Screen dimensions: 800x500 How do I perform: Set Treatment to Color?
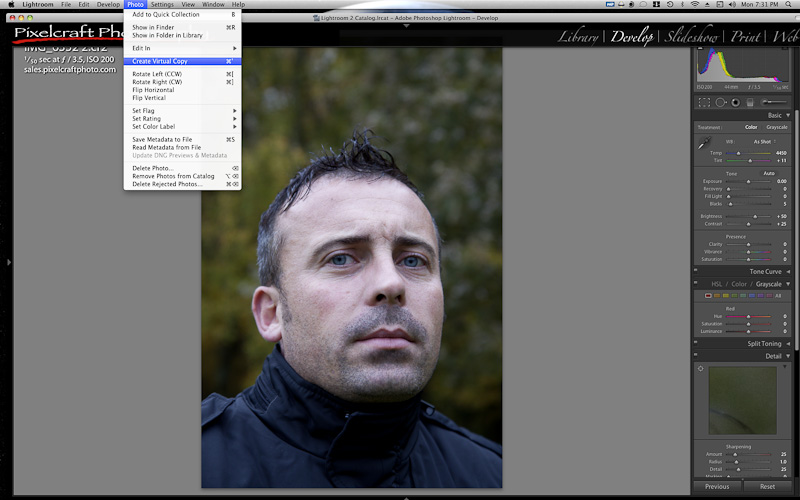[751, 127]
